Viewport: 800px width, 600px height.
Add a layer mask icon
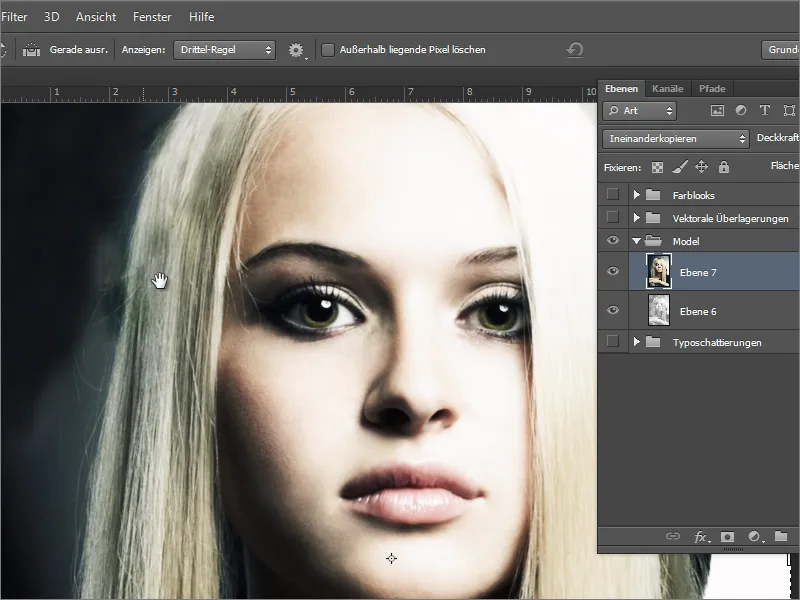click(727, 537)
